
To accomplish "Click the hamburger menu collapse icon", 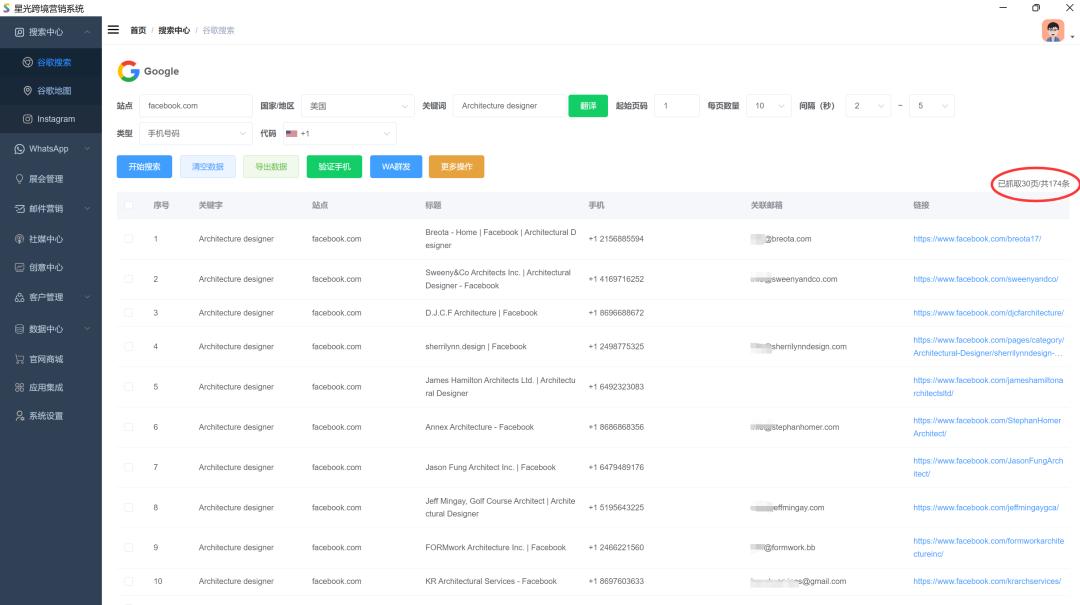I will 113,30.
